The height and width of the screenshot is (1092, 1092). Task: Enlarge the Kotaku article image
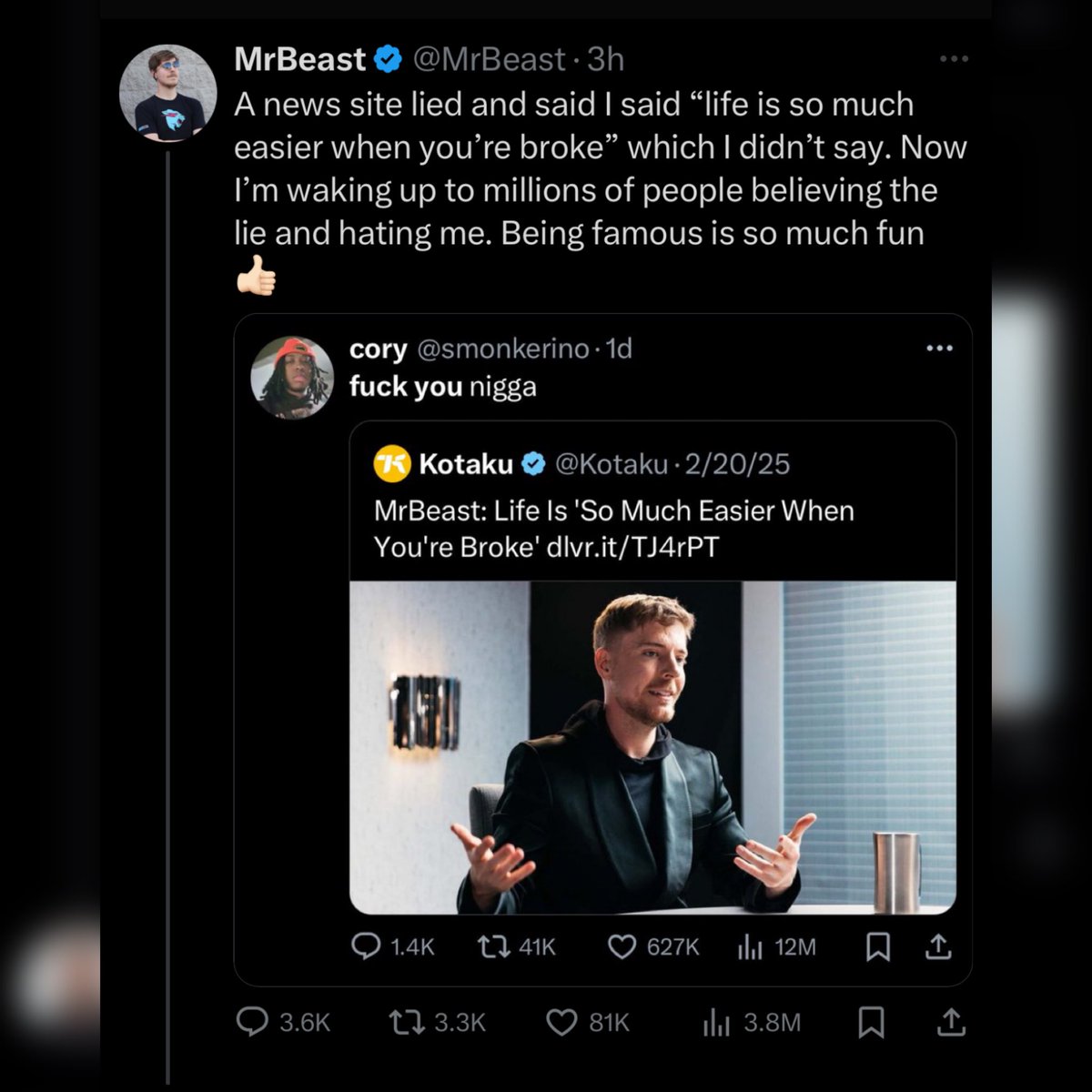pos(652,747)
